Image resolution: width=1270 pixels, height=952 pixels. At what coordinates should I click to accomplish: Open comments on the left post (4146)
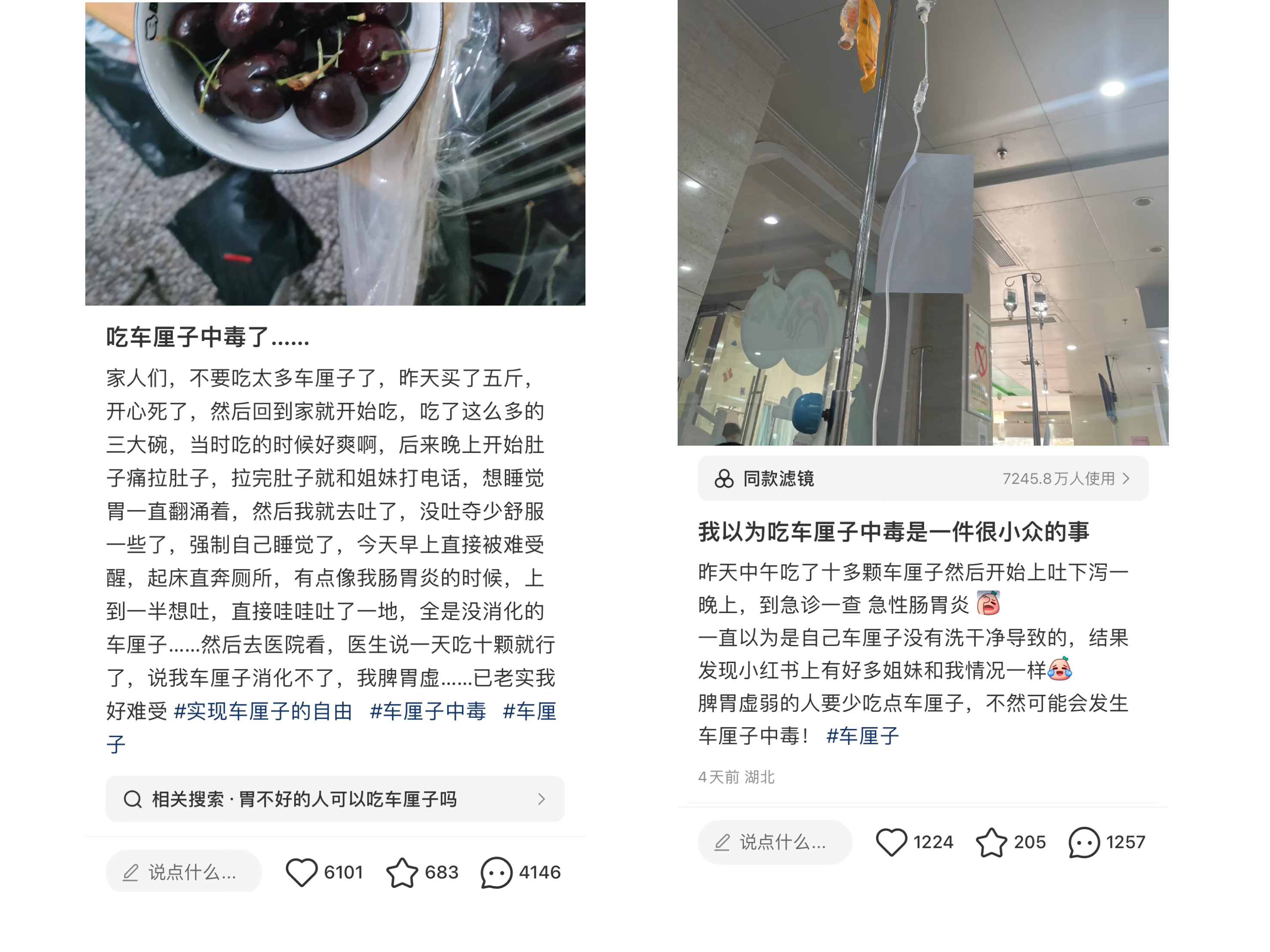pos(496,873)
